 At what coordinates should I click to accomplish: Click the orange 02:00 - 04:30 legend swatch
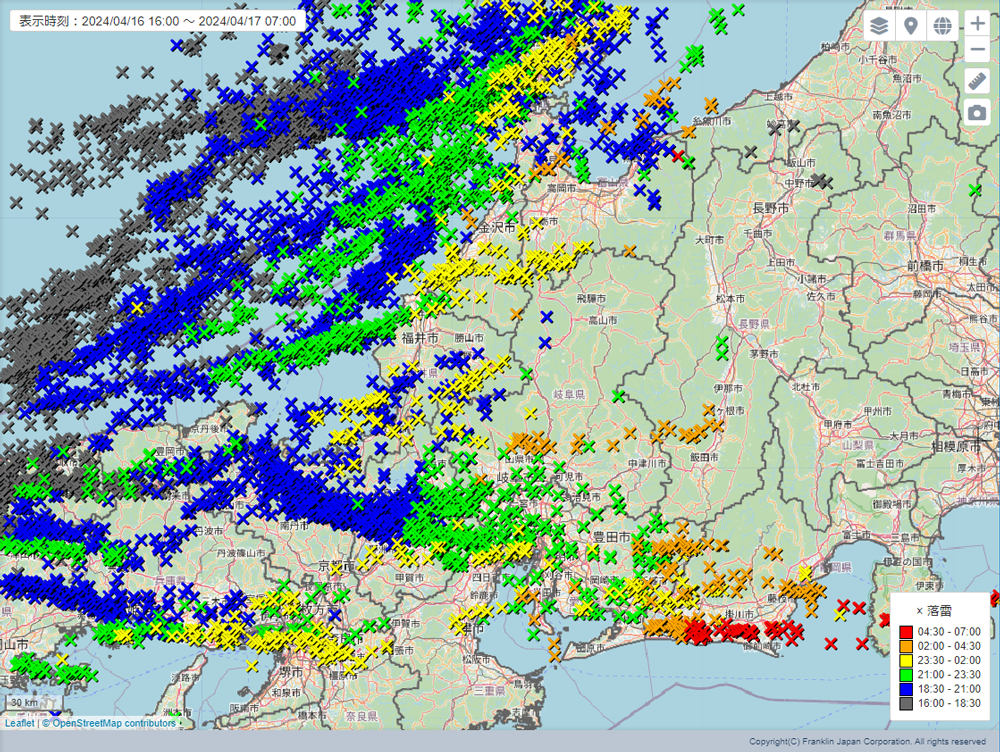click(x=906, y=646)
